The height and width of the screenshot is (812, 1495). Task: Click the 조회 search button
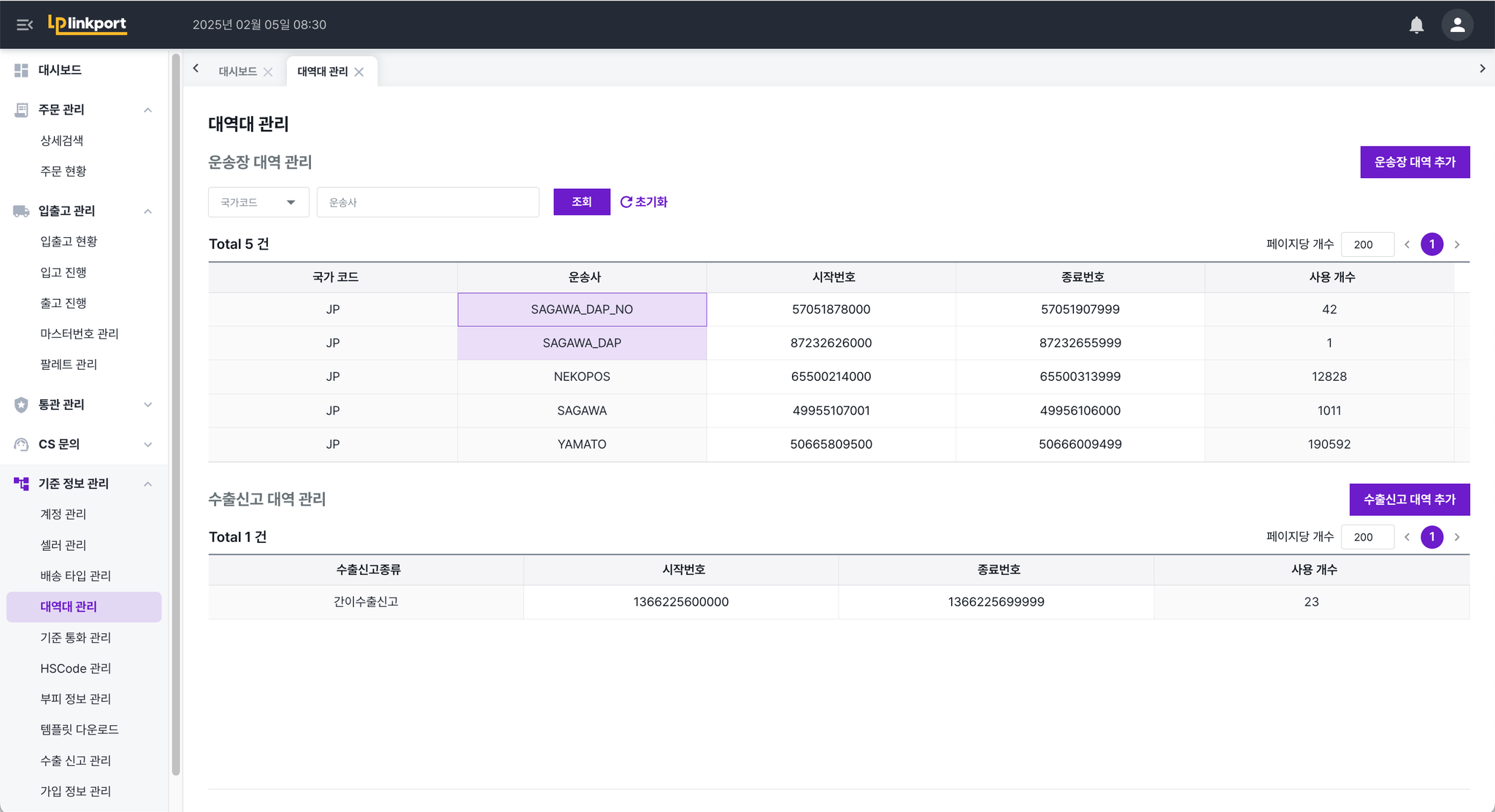(582, 202)
